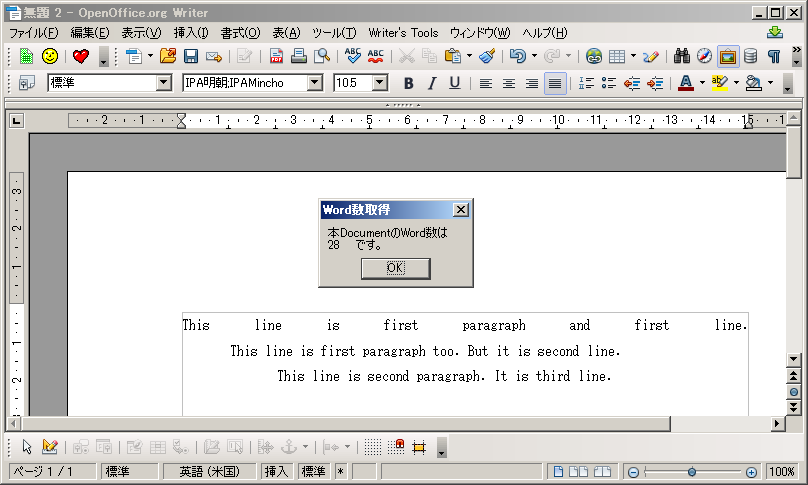
Task: Click the red heart toolbar icon
Action: pyautogui.click(x=80, y=56)
